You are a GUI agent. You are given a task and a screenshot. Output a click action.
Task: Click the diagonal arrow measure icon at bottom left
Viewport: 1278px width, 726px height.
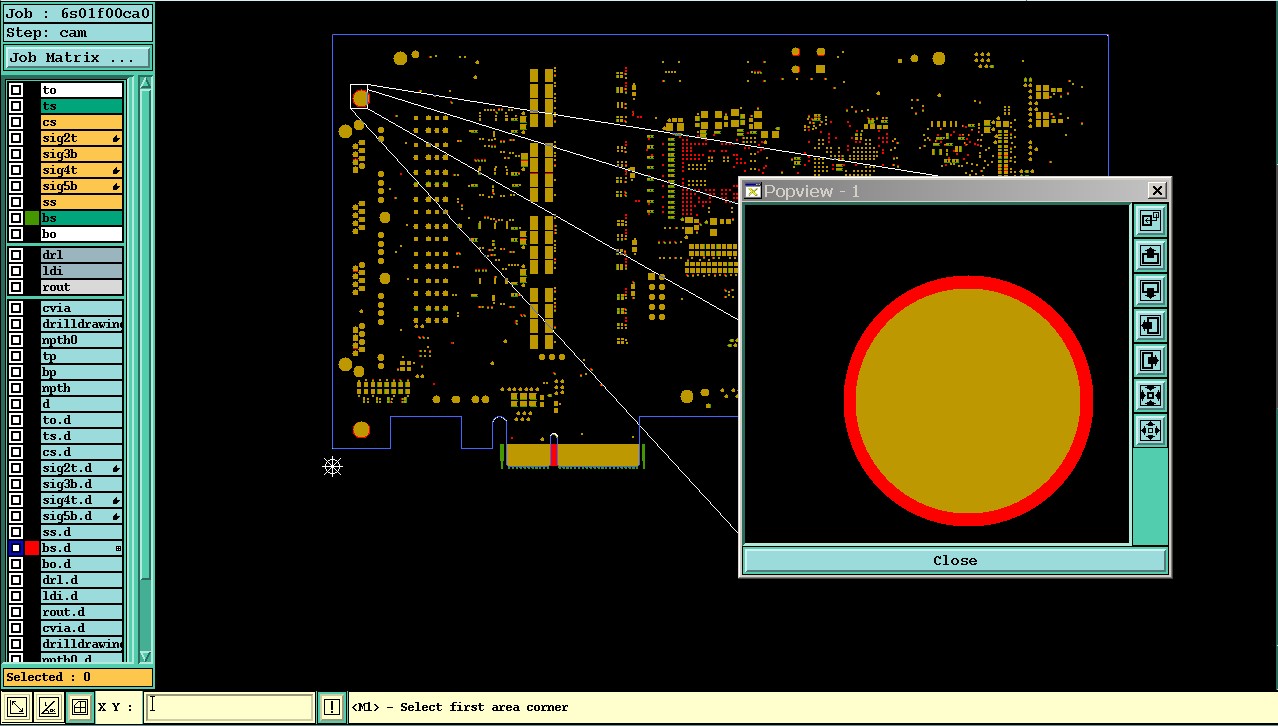point(17,707)
